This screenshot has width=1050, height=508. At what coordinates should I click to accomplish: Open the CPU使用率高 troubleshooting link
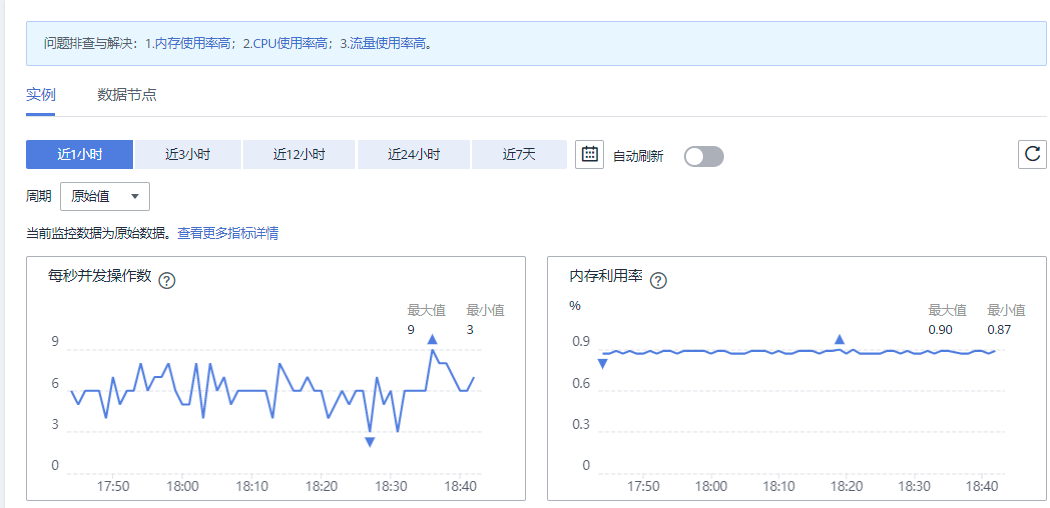click(x=292, y=44)
